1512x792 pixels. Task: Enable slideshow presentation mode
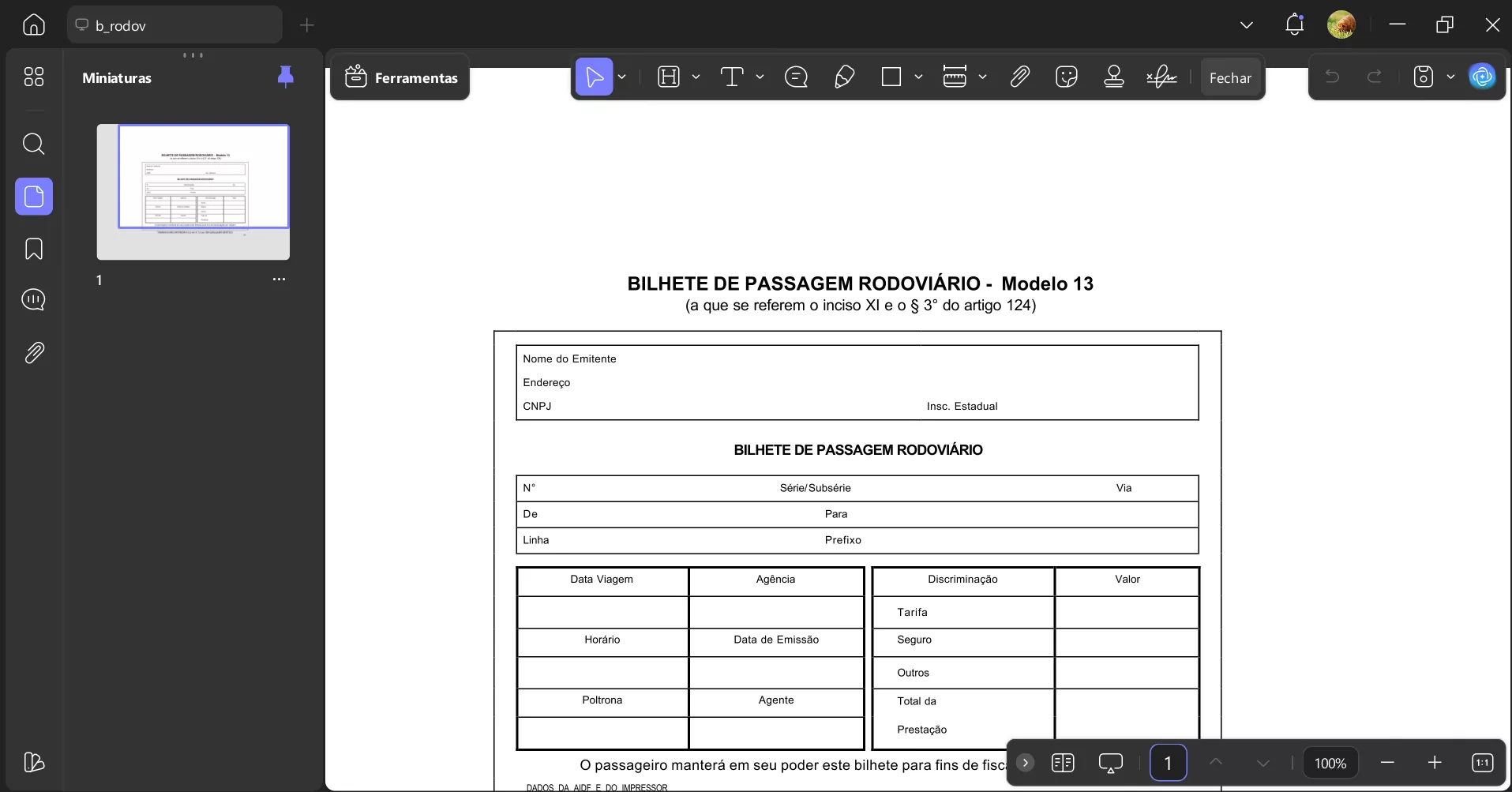[1112, 763]
